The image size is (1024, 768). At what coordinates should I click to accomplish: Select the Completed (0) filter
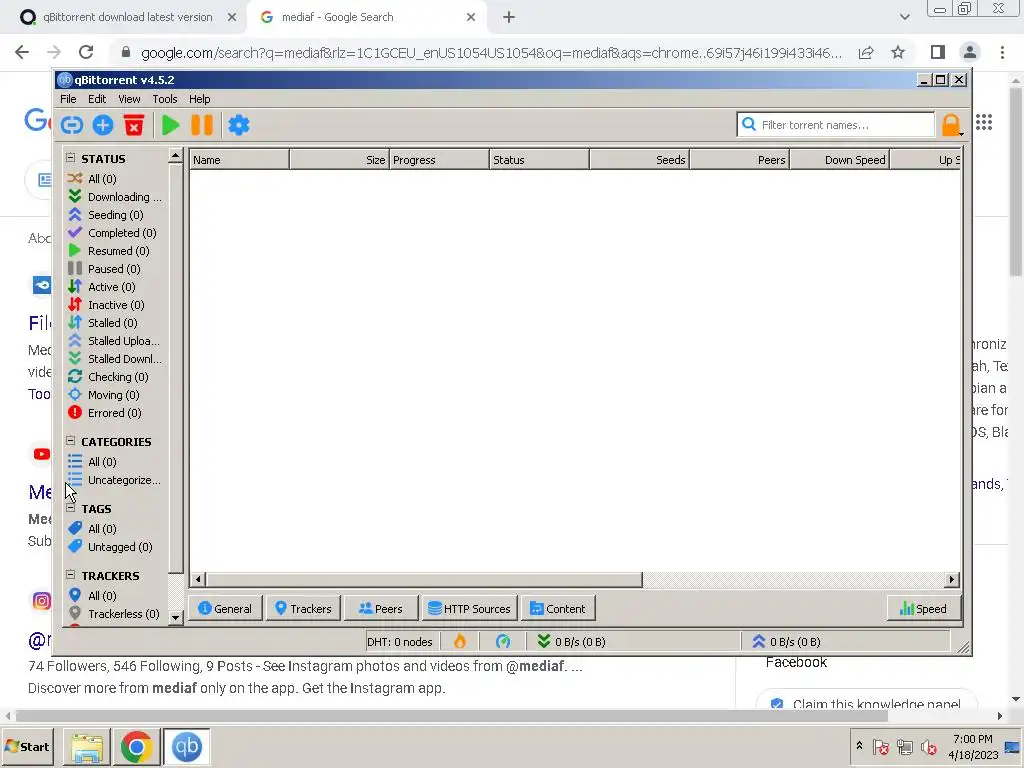(x=112, y=233)
